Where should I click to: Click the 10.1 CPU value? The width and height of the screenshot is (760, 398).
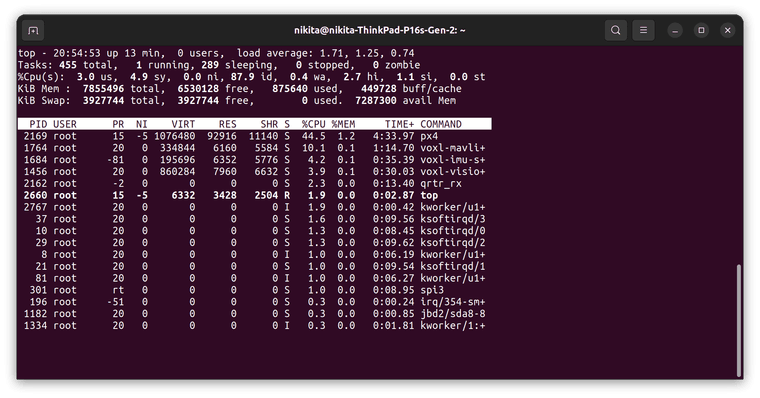coord(314,148)
